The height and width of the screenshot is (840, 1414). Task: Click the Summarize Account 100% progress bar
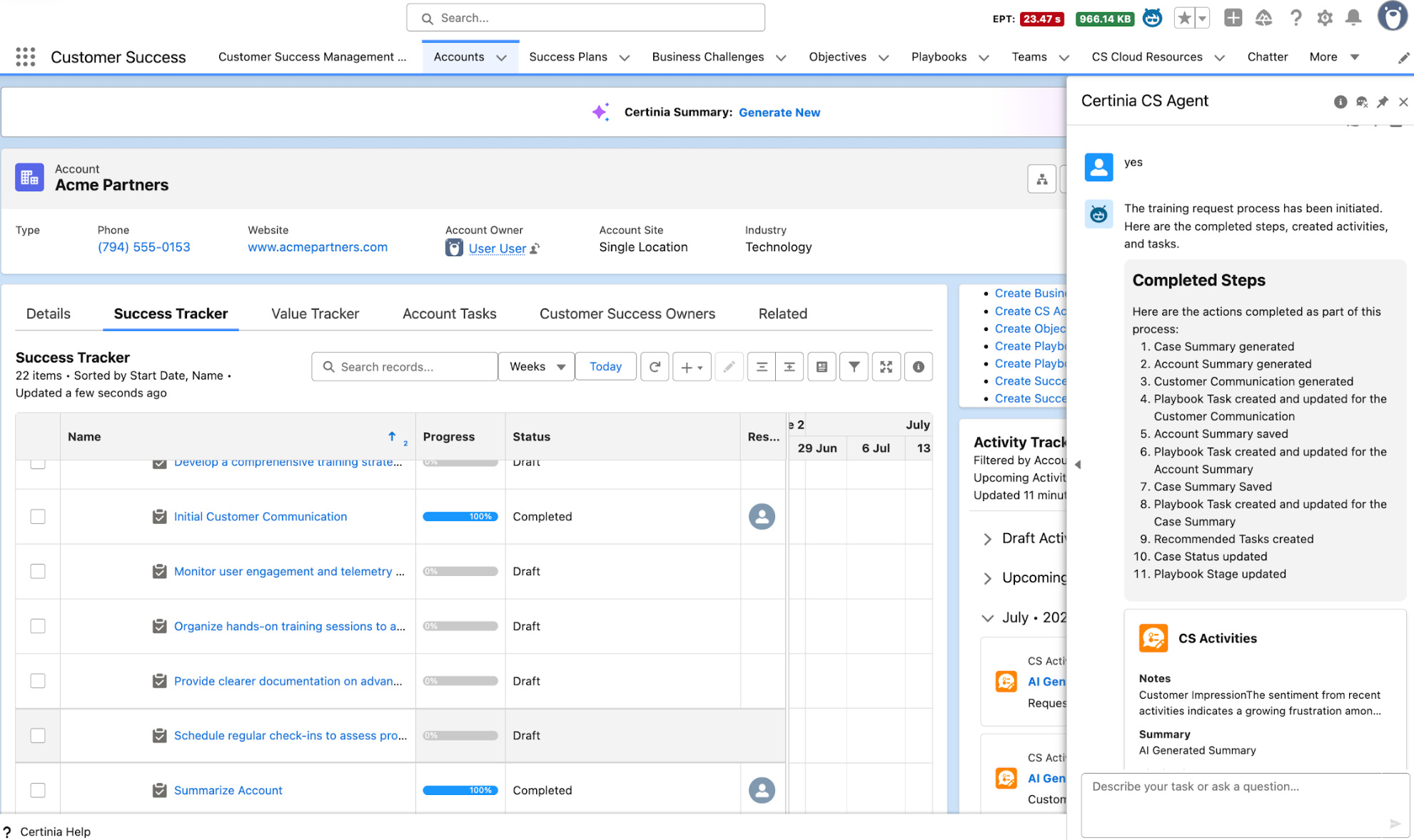click(460, 790)
